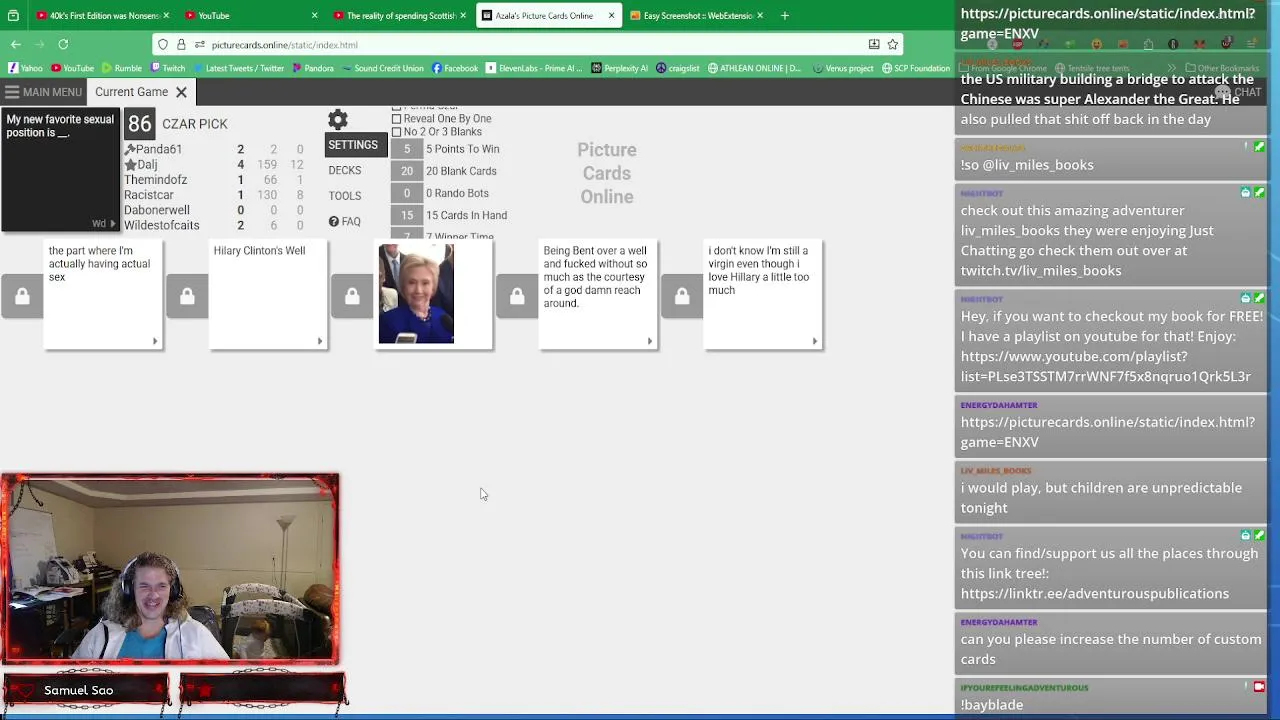Select player Dalj in the scoreboard
The width and height of the screenshot is (1280, 720).
tap(147, 165)
